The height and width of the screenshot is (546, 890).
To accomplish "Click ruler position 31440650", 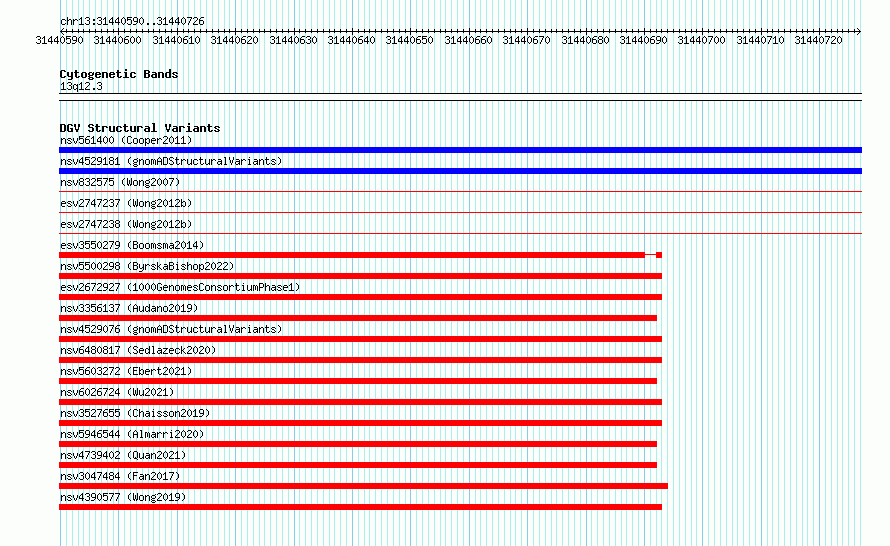I will coord(410,40).
